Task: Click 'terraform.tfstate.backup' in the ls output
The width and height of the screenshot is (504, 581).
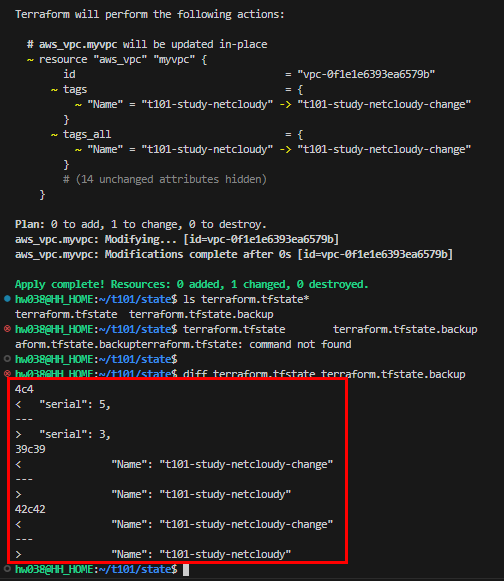Action: coord(201,315)
